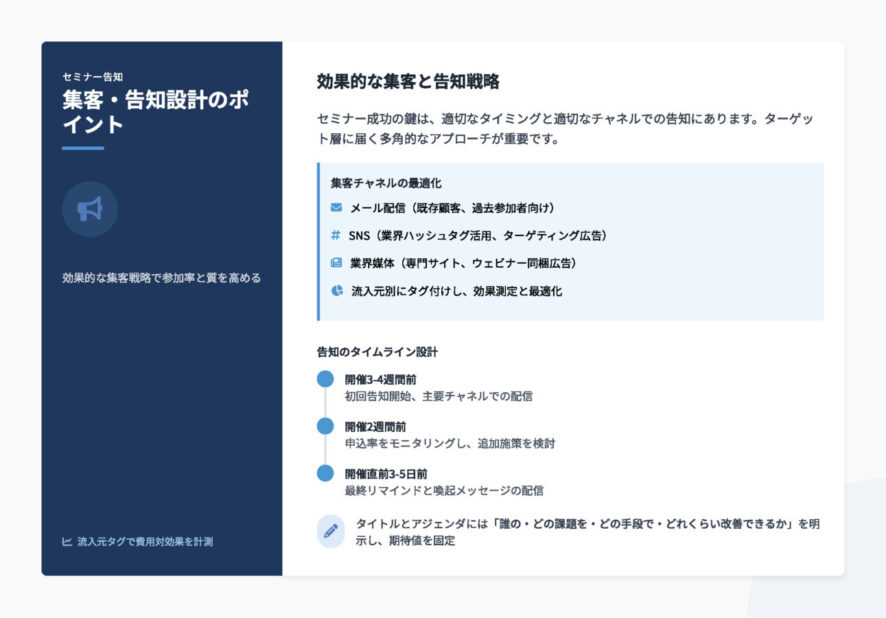This screenshot has width=886, height=618.
Task: Click the 効果的な集客と告知戦略 heading
Action: pyautogui.click(x=408, y=82)
